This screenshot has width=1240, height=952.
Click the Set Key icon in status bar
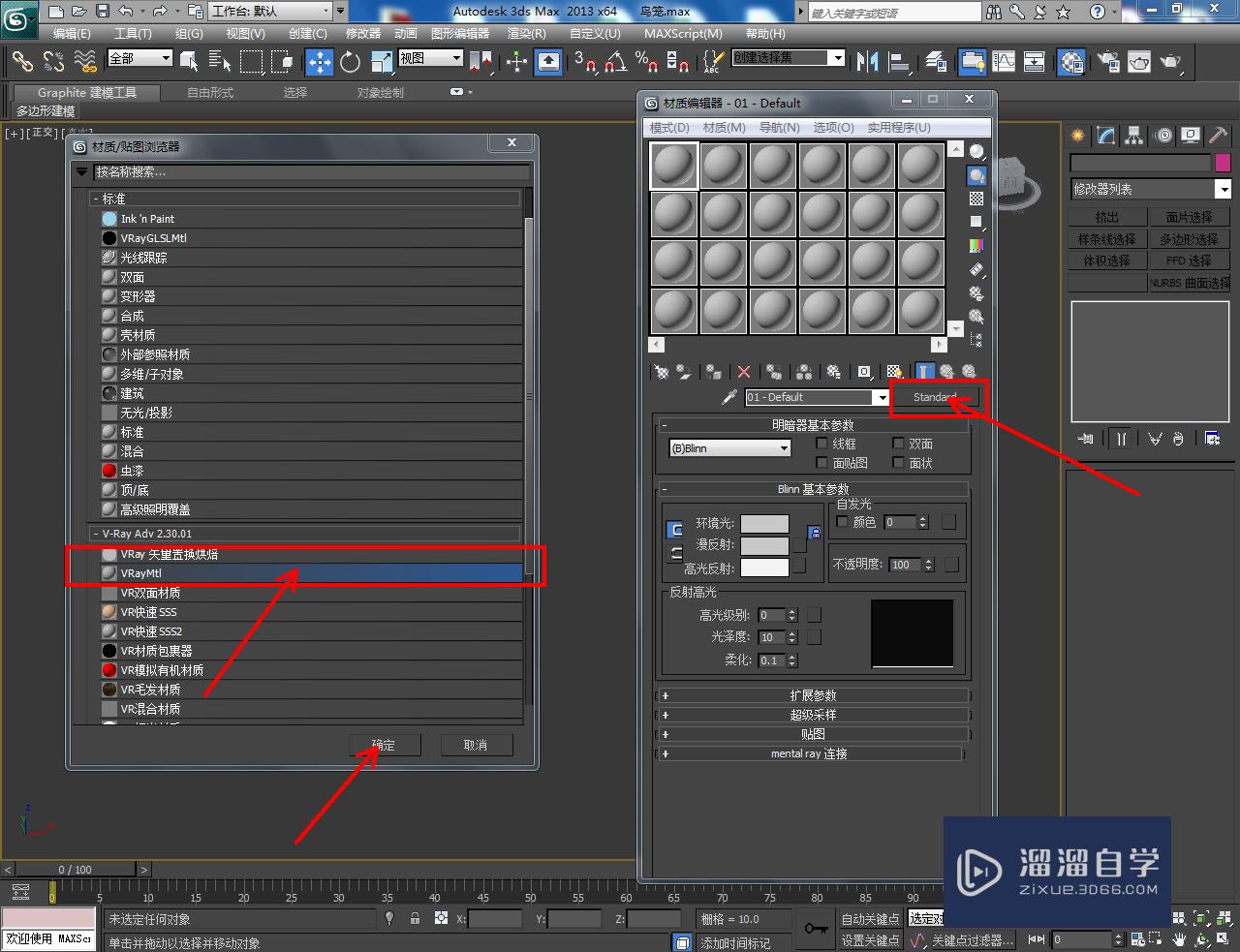pos(815,929)
